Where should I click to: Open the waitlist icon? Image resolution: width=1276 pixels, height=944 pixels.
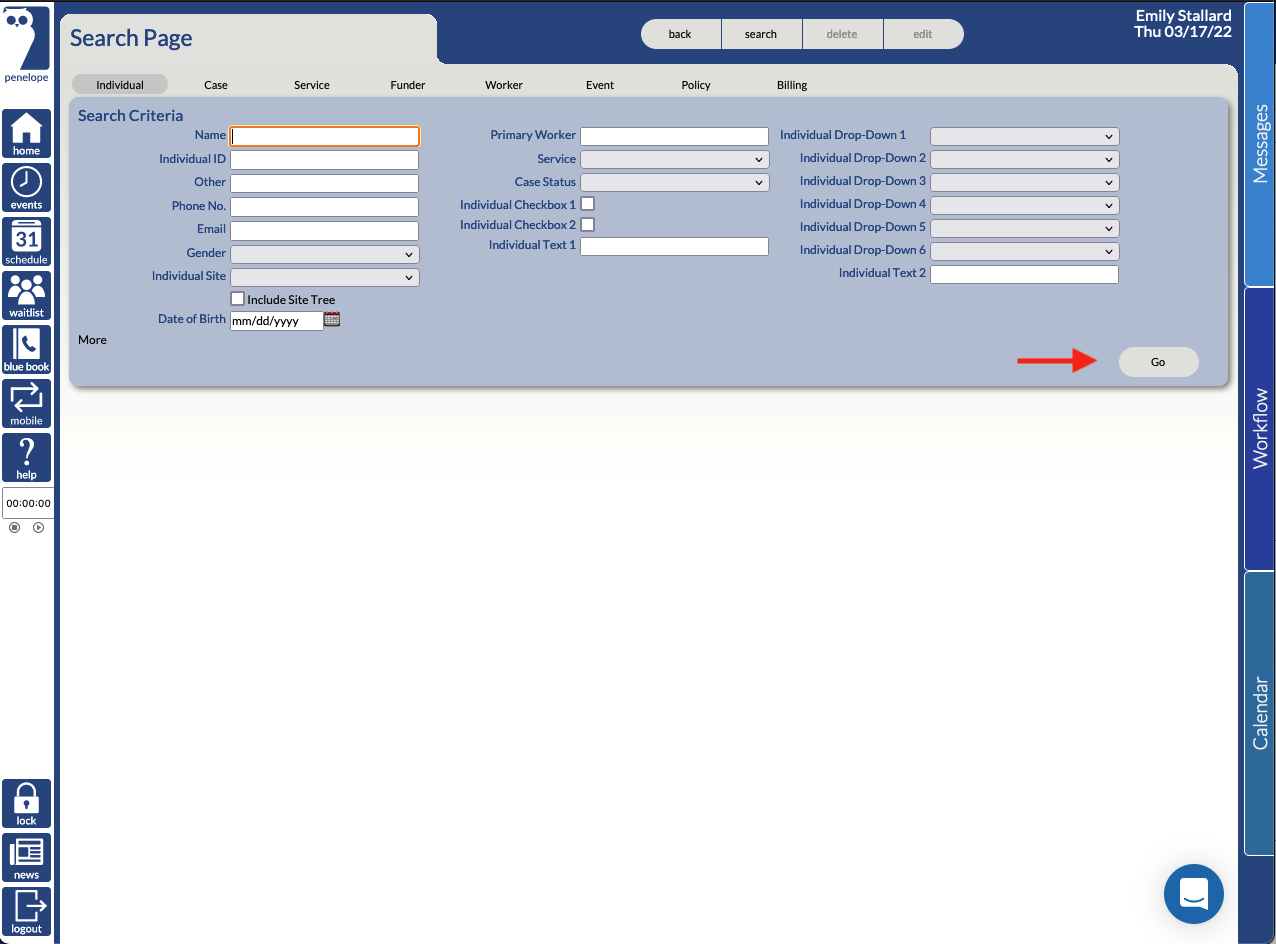pyautogui.click(x=26, y=296)
